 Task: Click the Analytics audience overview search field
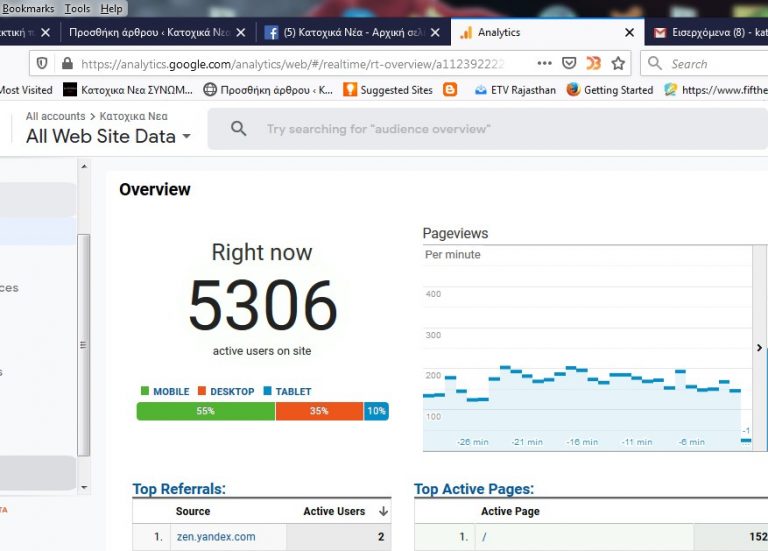click(x=480, y=129)
